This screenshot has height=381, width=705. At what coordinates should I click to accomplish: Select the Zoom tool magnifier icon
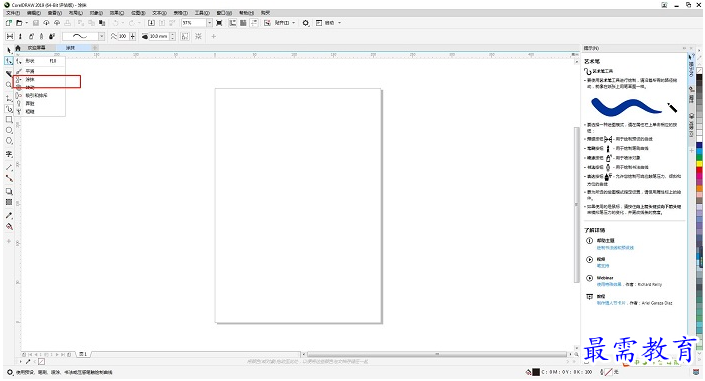click(x=9, y=85)
